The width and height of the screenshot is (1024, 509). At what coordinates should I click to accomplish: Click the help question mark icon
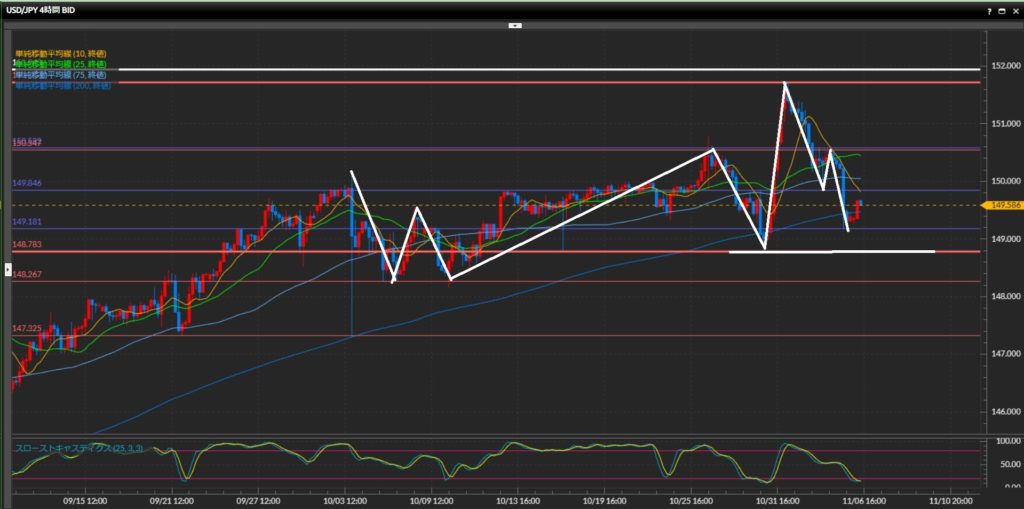(x=988, y=9)
